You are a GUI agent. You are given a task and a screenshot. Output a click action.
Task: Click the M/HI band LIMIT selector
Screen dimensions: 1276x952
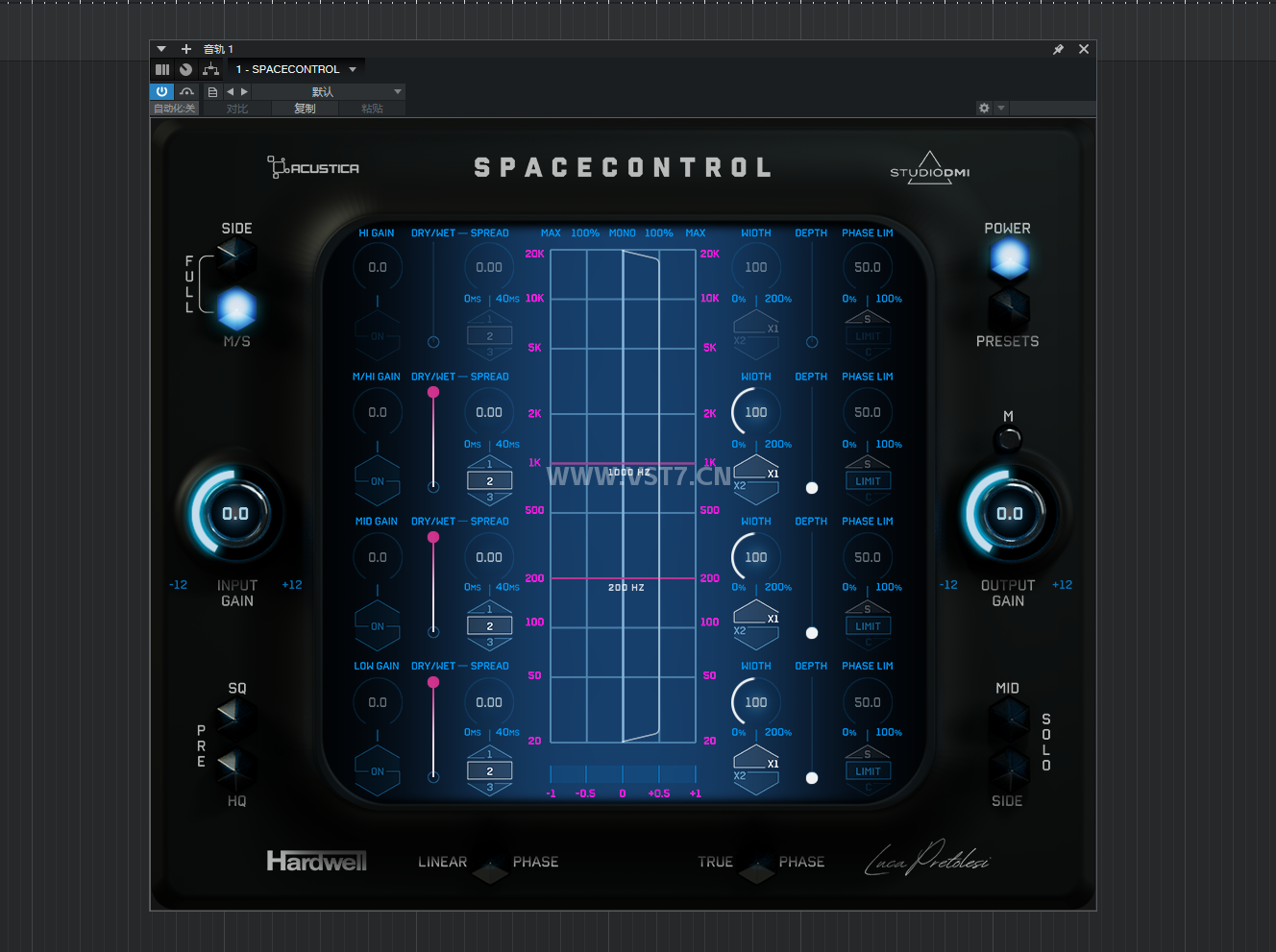[x=868, y=481]
